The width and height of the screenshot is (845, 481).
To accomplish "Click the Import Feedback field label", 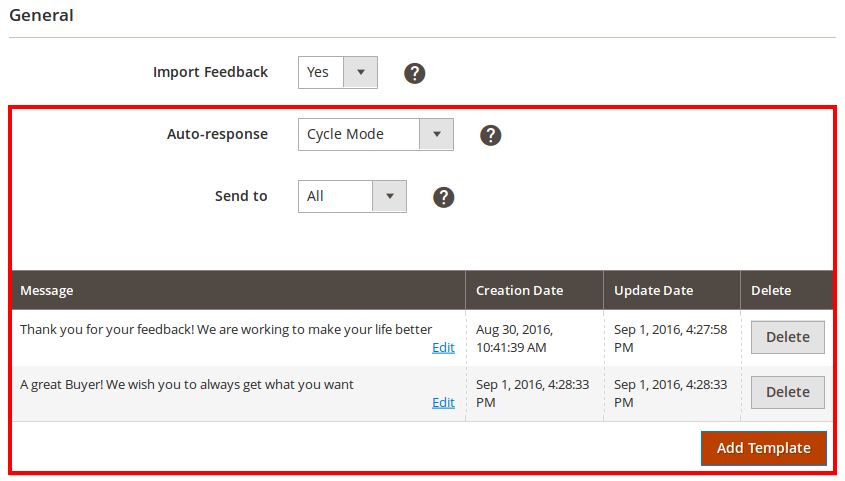I will (x=210, y=72).
